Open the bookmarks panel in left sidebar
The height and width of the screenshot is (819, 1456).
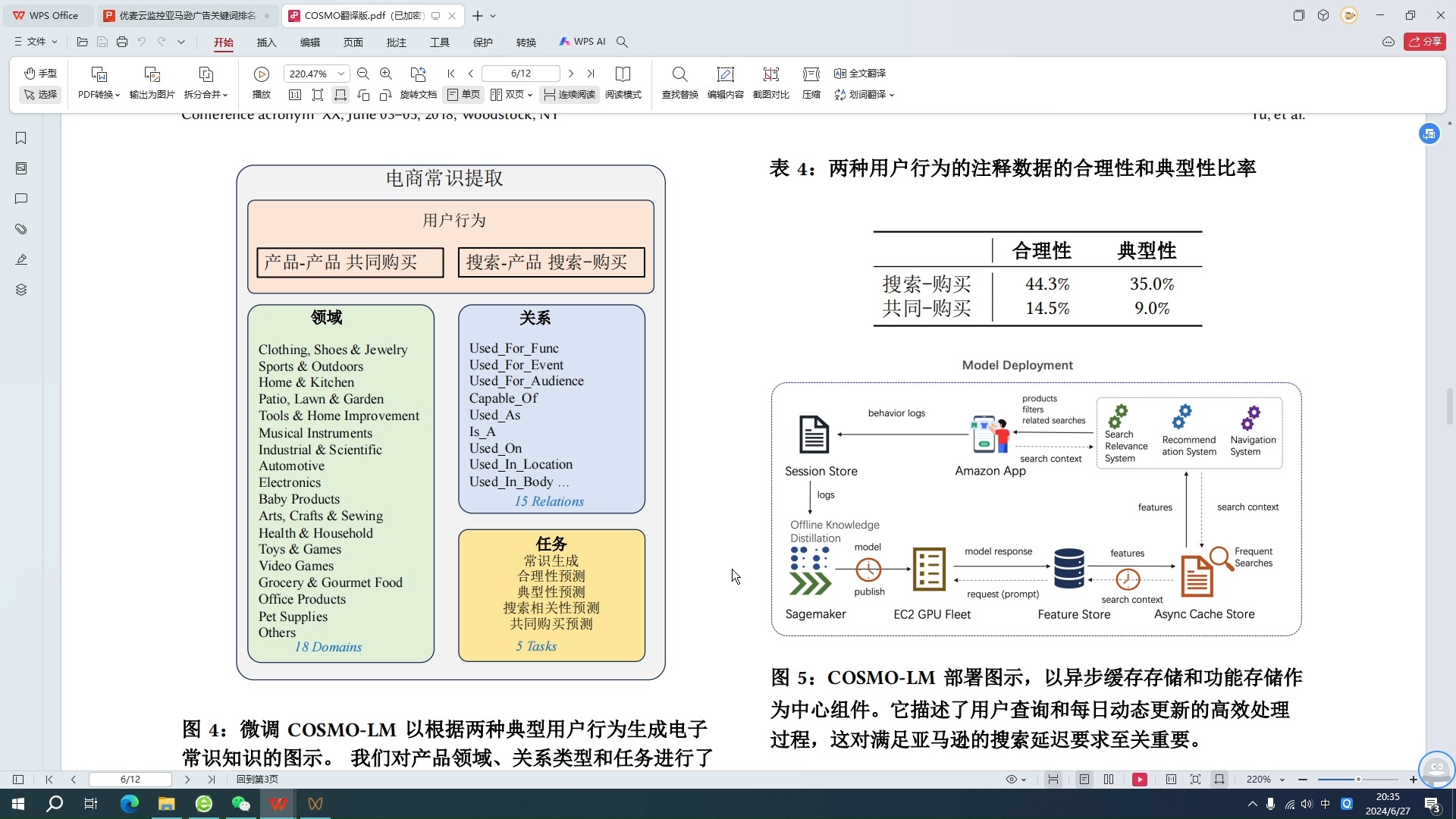coord(20,138)
